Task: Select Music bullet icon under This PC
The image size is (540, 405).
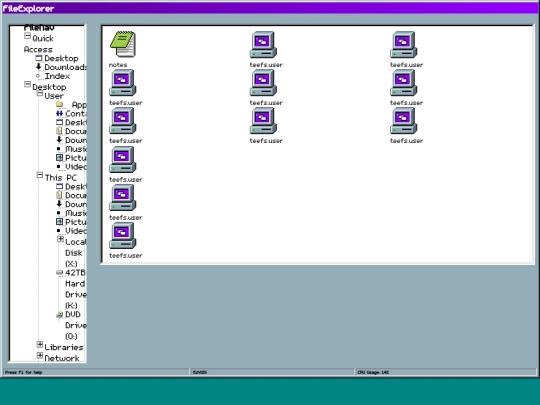Action: pos(59,213)
